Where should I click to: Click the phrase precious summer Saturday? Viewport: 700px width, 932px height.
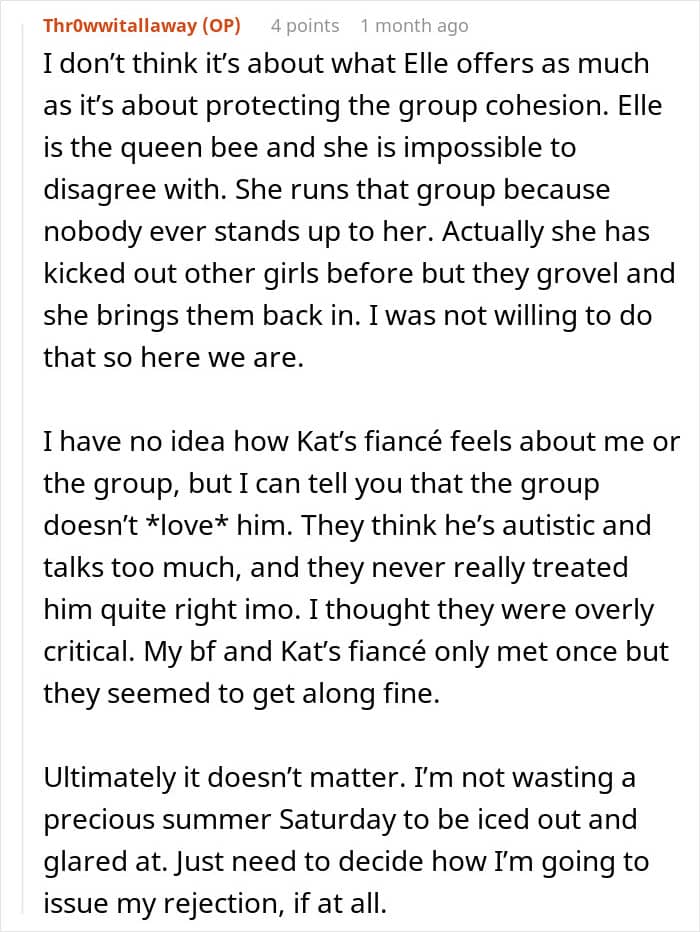219,820
